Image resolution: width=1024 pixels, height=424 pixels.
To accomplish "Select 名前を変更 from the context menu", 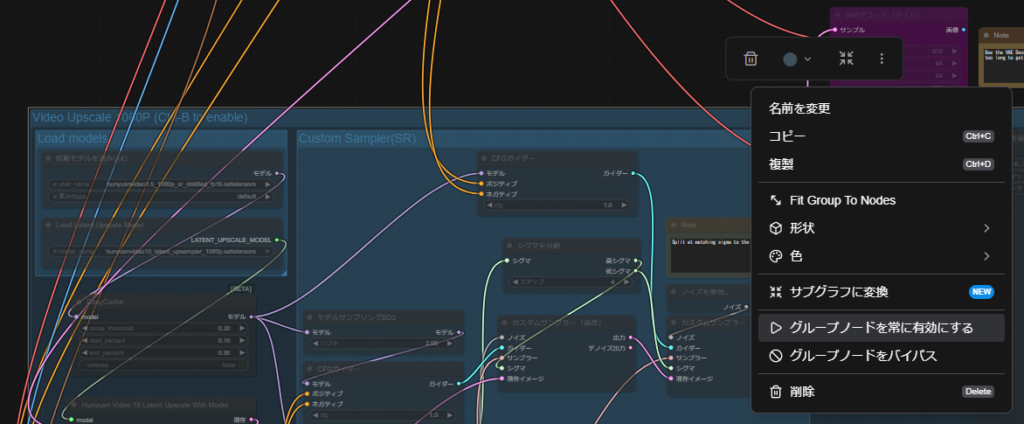I will point(800,108).
